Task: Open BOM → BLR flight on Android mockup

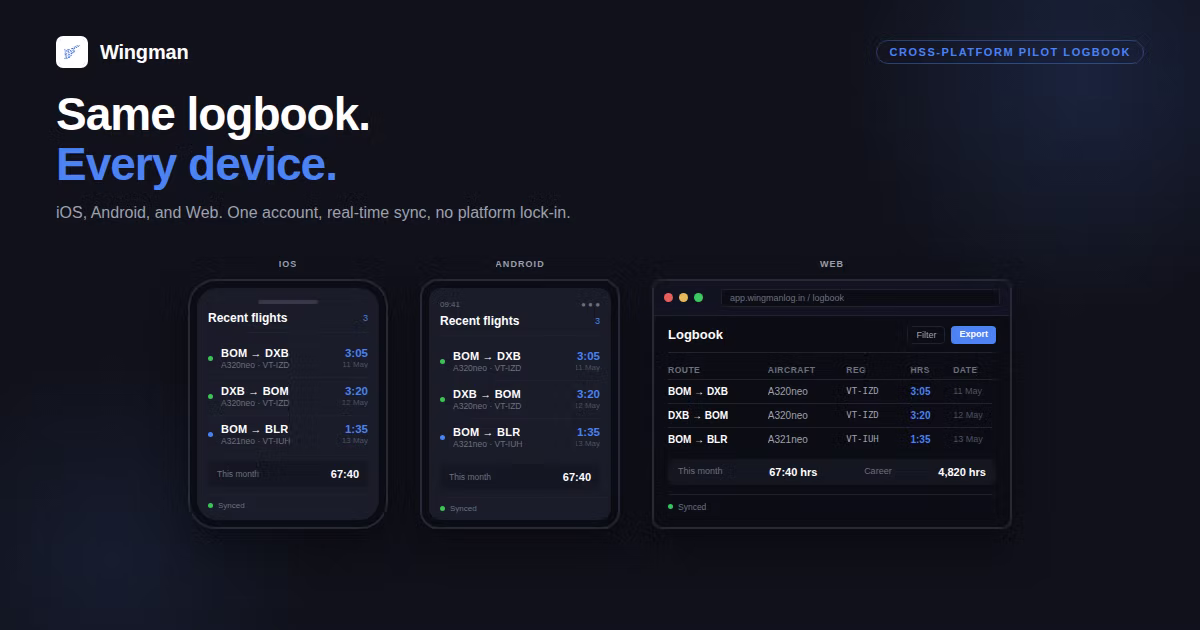Action: 520,437
